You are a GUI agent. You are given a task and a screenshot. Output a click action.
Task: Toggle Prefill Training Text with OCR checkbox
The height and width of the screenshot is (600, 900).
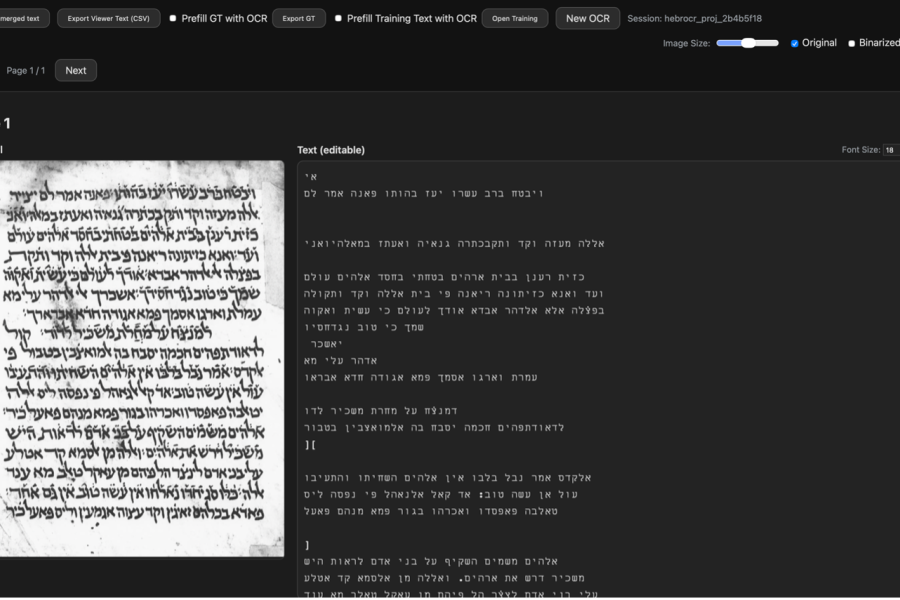338,18
